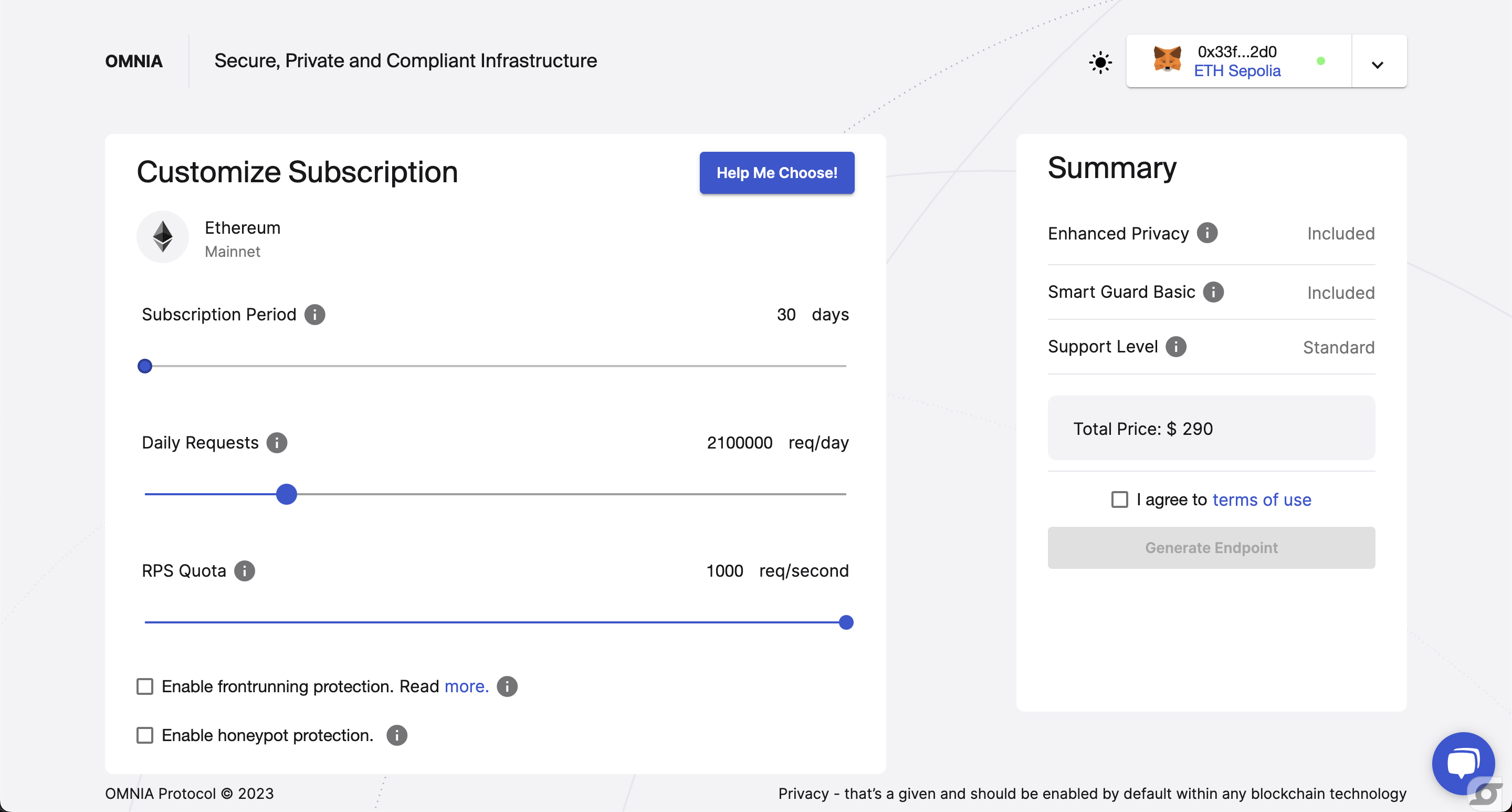Image resolution: width=1512 pixels, height=812 pixels.
Task: Check the agree to terms checkbox
Action: point(1119,499)
